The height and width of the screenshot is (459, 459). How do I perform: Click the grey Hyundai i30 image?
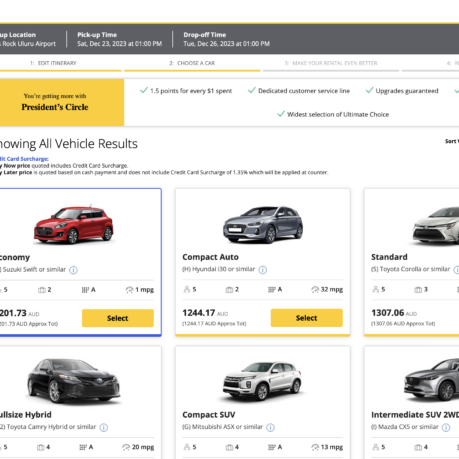(x=263, y=224)
